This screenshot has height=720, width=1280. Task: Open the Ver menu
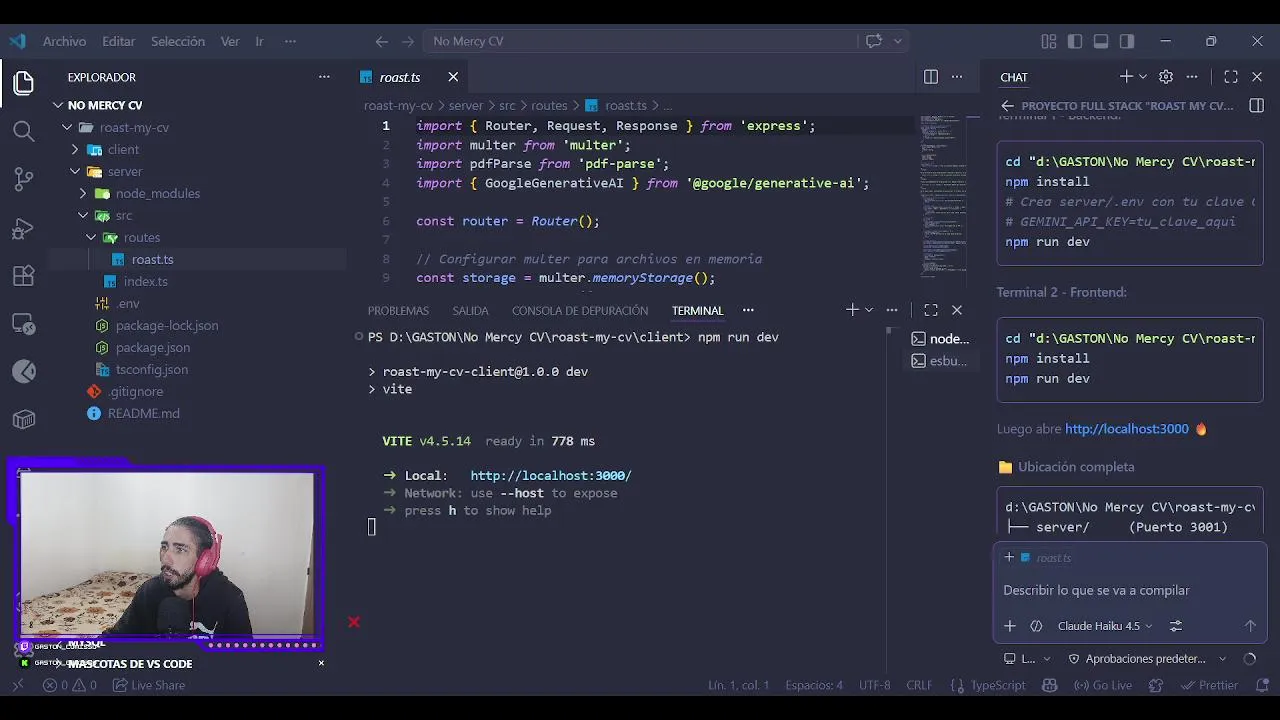click(230, 41)
